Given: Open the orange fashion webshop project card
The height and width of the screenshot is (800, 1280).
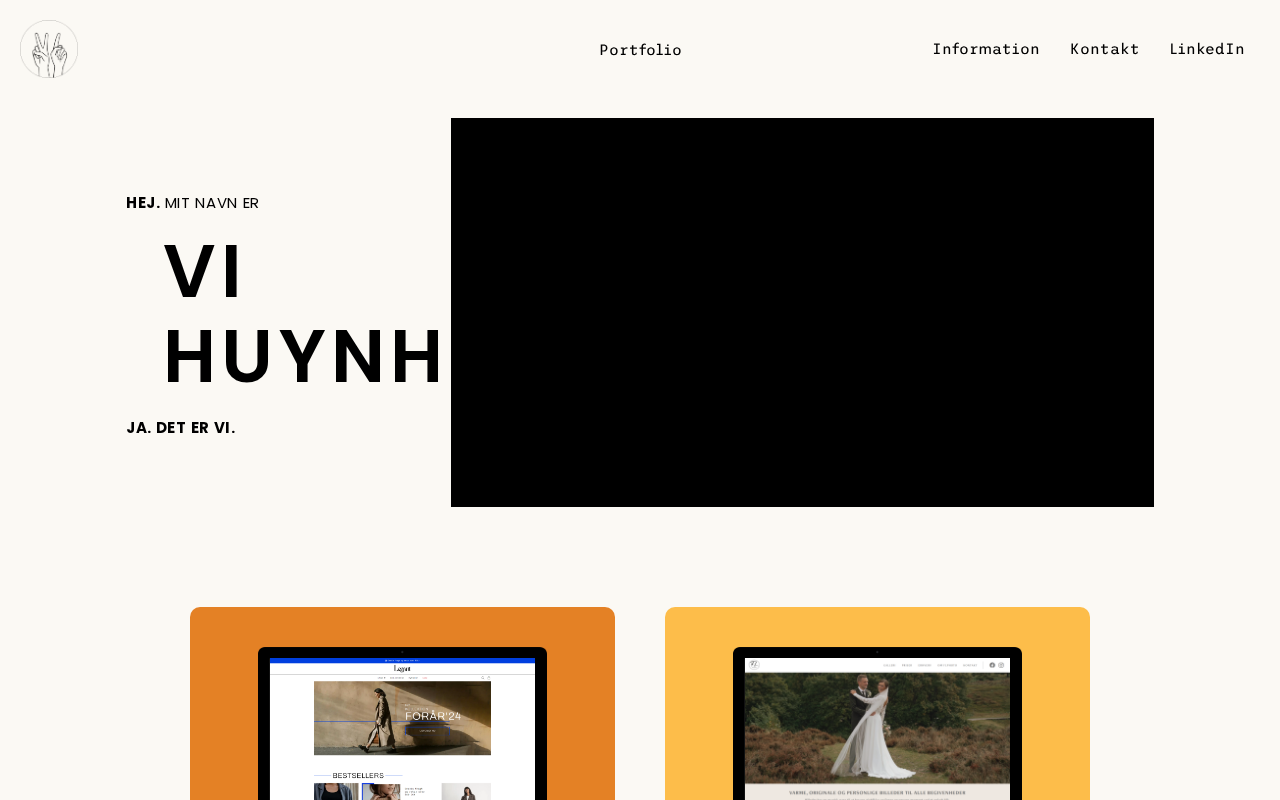Looking at the screenshot, I should [402, 704].
